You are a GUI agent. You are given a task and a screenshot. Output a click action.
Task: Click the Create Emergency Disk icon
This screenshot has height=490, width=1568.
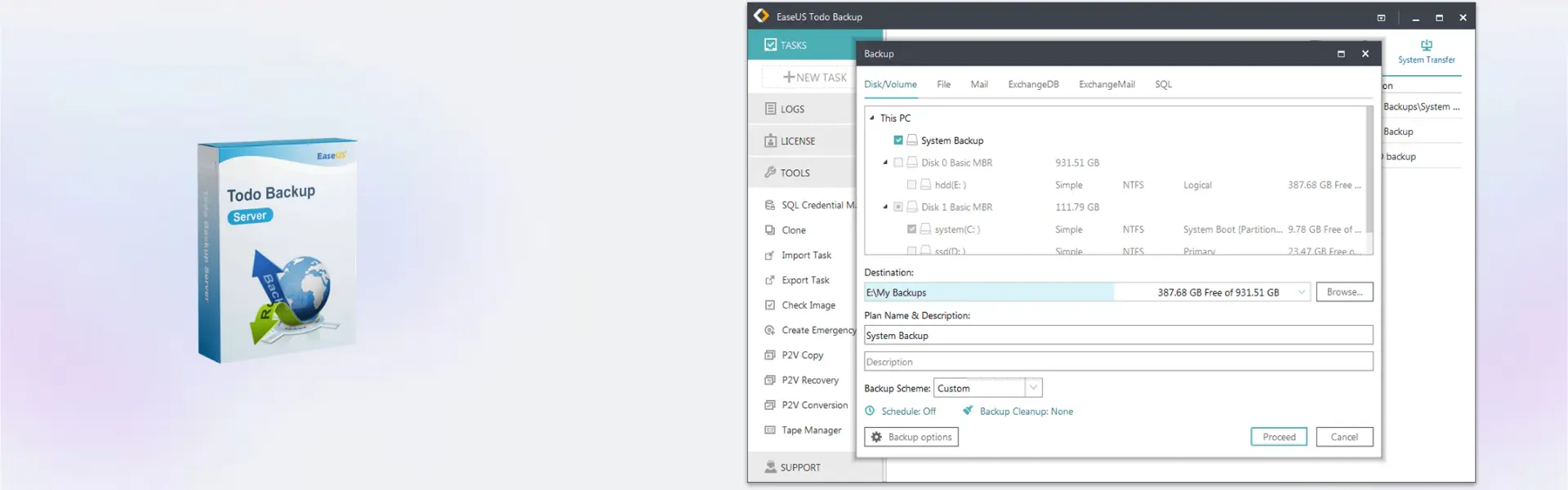click(769, 331)
